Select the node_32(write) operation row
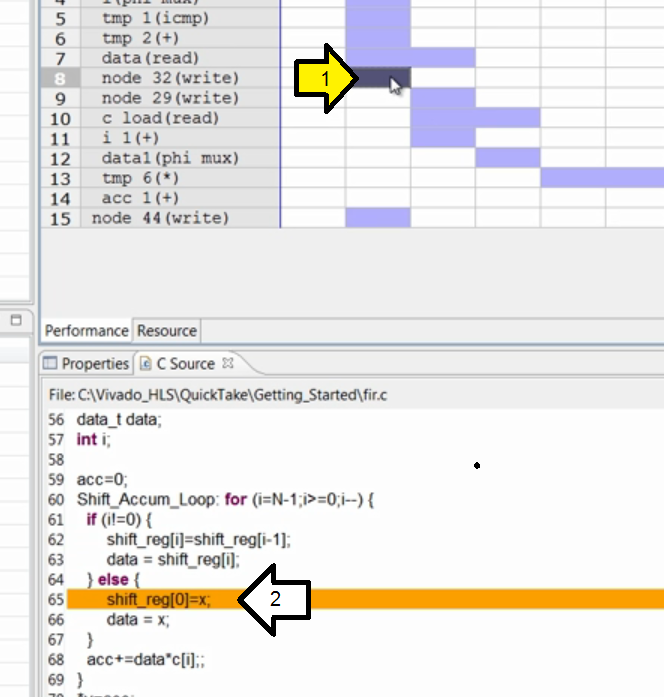The image size is (664, 697). 170,78
